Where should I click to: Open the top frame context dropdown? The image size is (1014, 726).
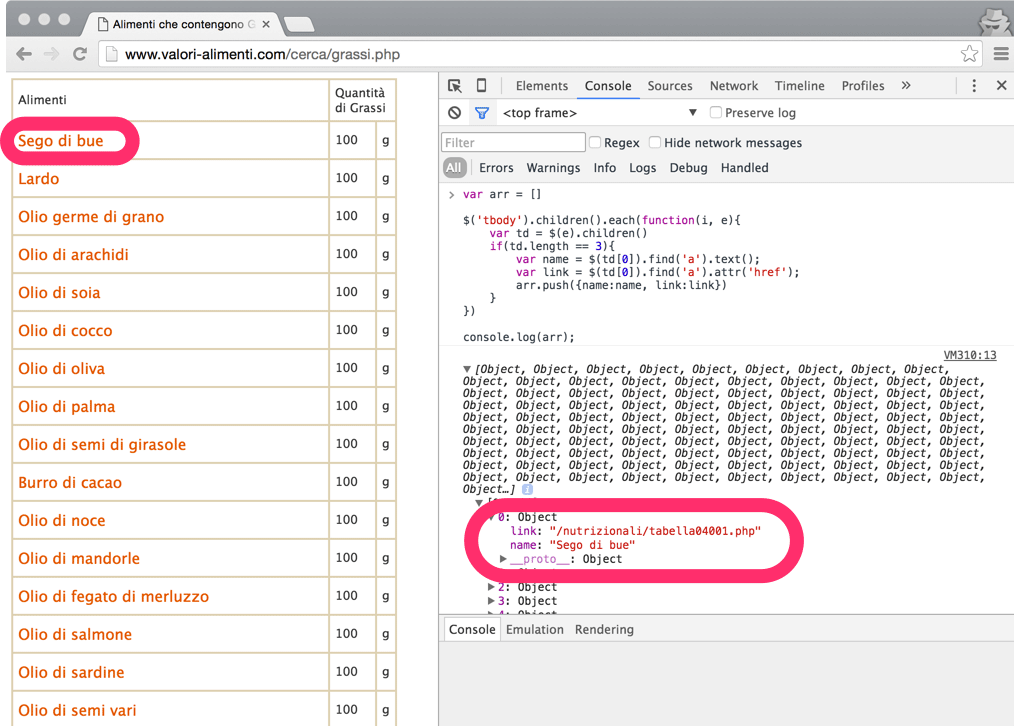click(600, 113)
